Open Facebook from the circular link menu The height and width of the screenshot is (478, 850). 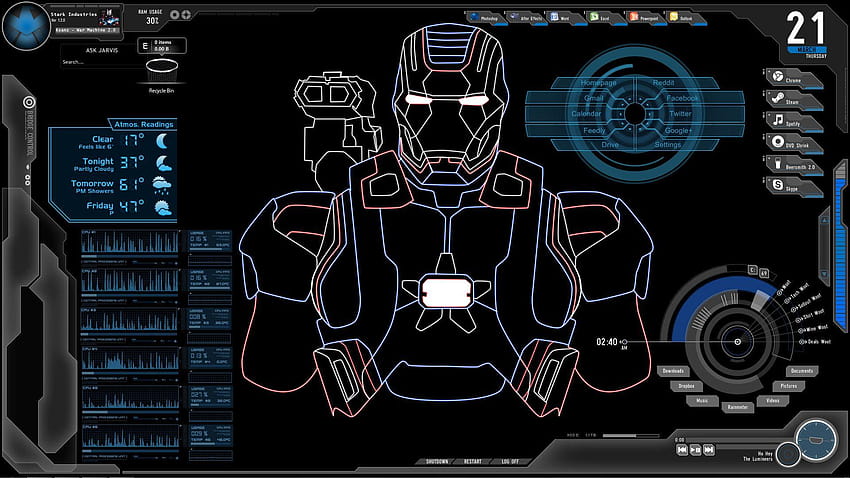[682, 98]
